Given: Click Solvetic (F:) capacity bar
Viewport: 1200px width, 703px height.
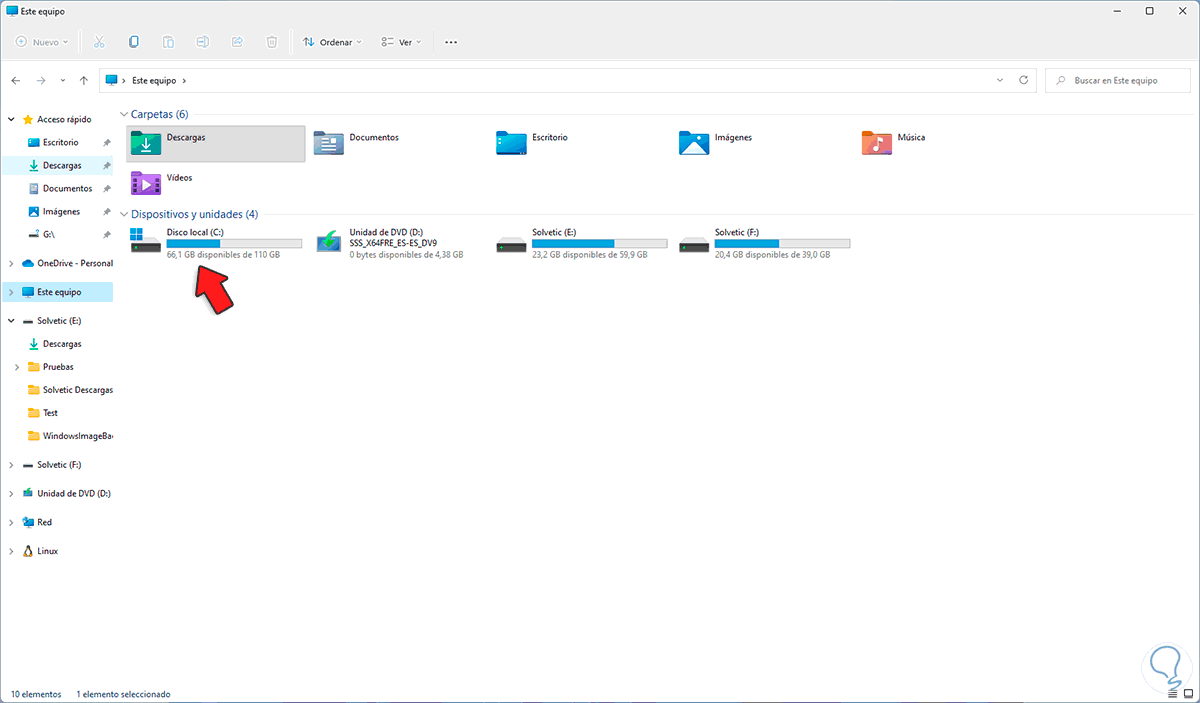Looking at the screenshot, I should [x=782, y=243].
